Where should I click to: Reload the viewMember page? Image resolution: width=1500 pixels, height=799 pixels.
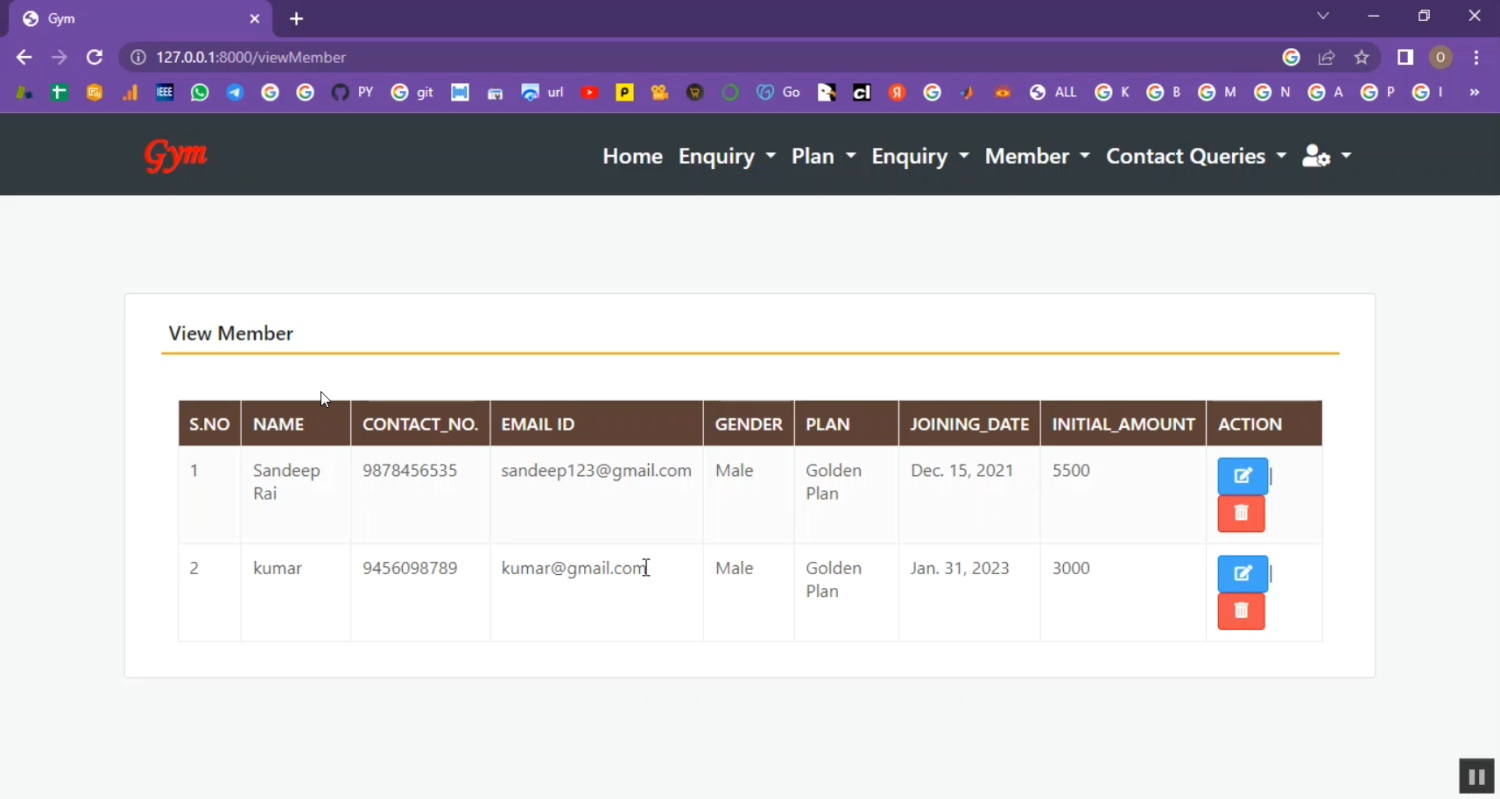pos(94,58)
